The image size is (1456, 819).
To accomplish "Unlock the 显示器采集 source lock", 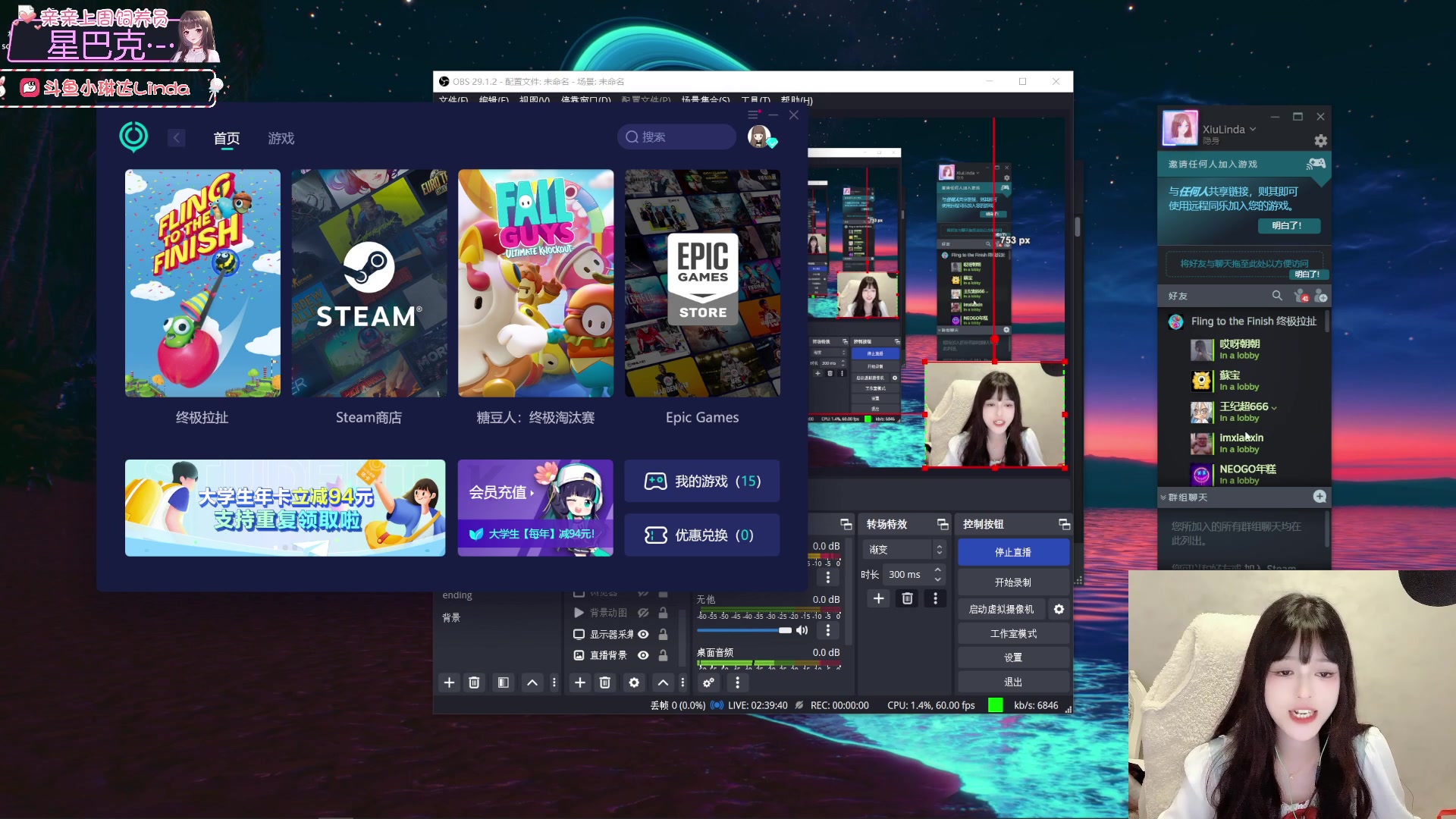I will point(663,634).
